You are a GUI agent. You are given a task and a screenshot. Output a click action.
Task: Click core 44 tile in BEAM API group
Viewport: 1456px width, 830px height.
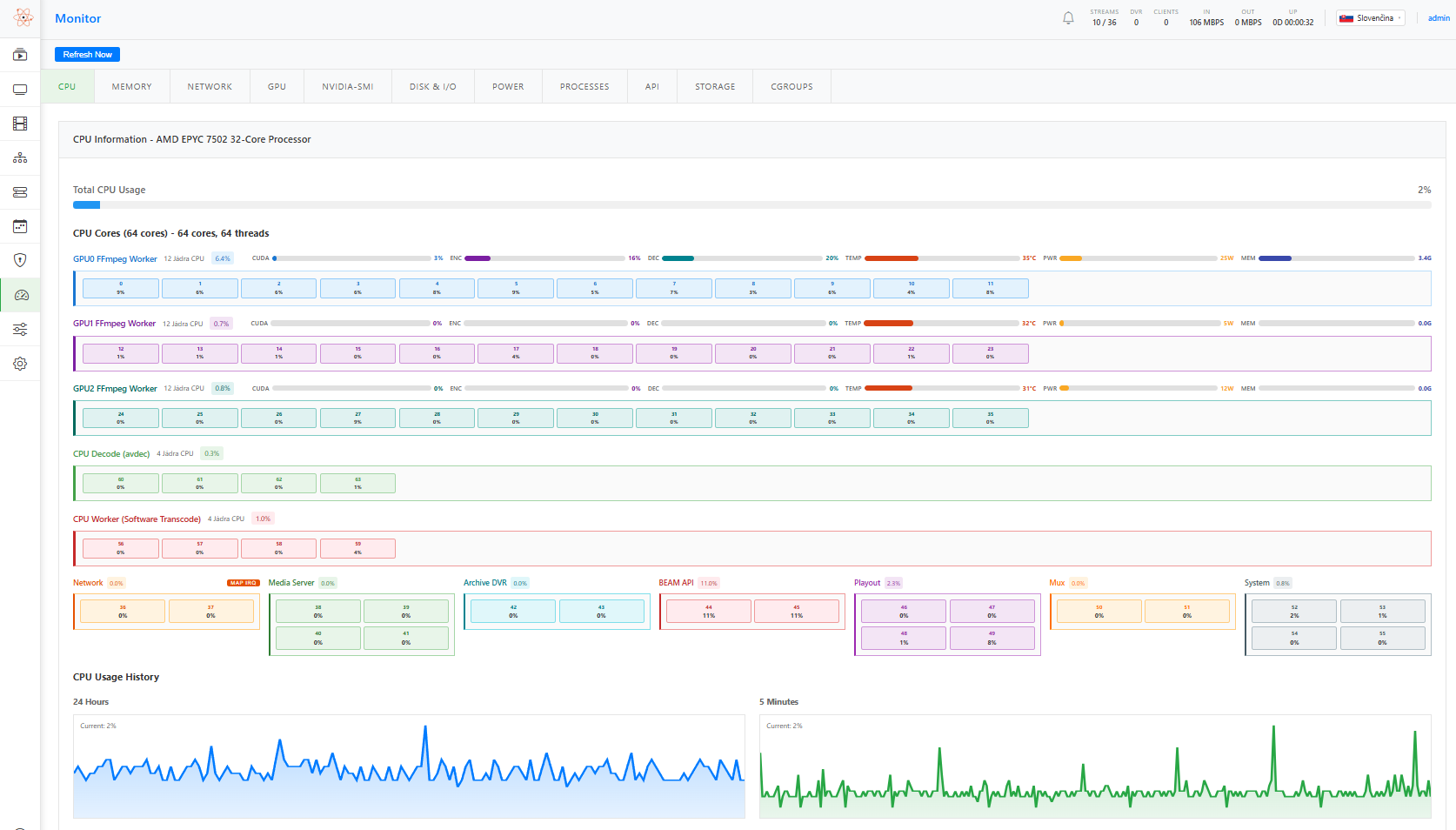pos(709,612)
